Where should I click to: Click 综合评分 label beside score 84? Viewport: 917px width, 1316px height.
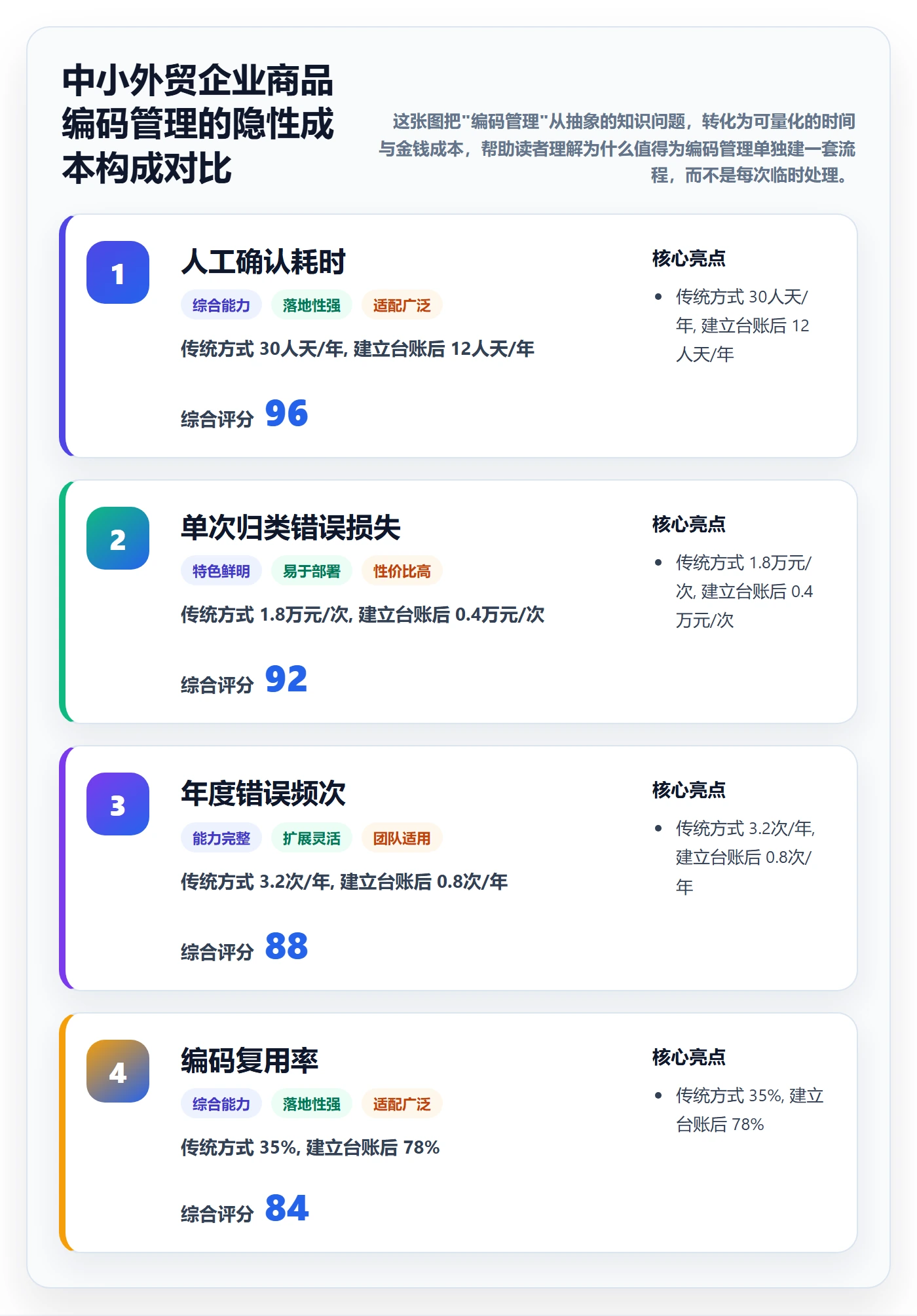click(217, 1214)
